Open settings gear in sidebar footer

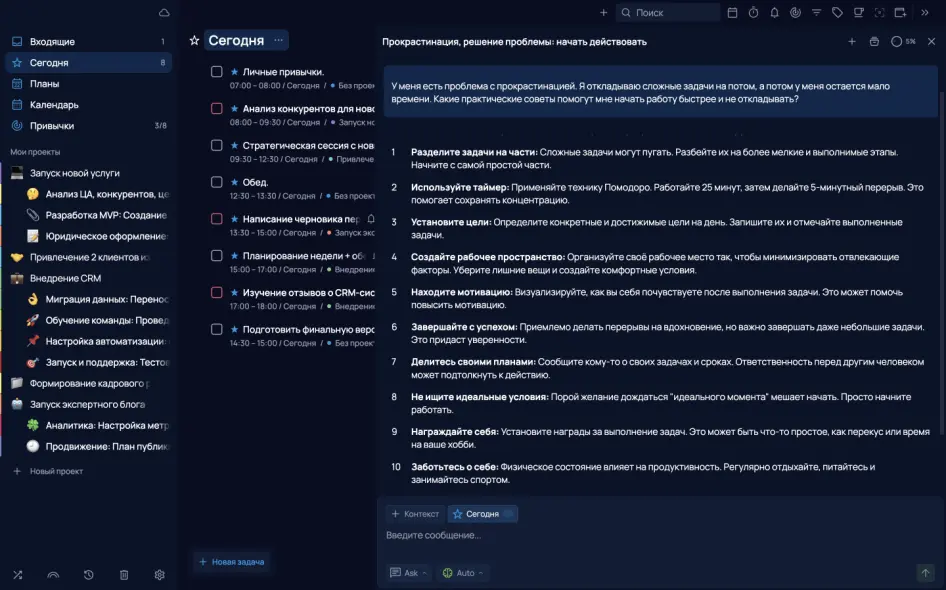pyautogui.click(x=159, y=575)
